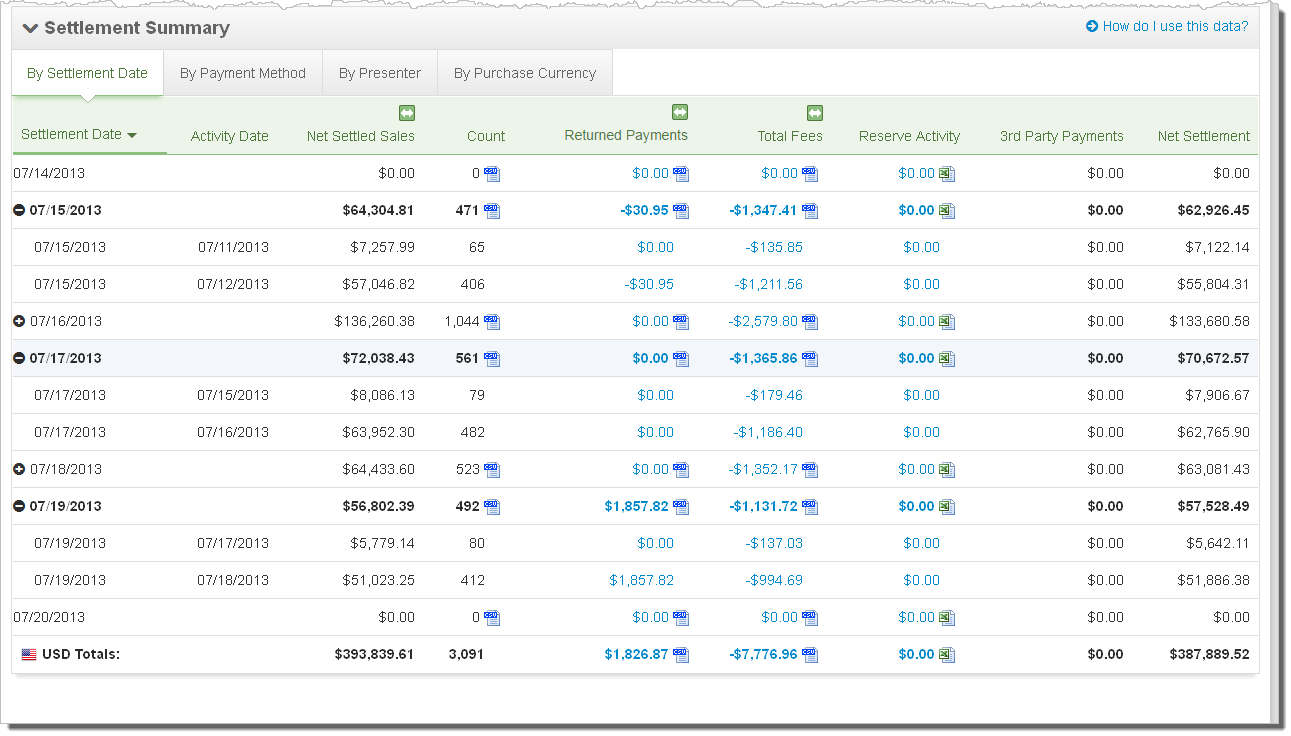This screenshot has width=1291, height=736.
Task: Click the Activity Date column header
Action: (x=230, y=137)
